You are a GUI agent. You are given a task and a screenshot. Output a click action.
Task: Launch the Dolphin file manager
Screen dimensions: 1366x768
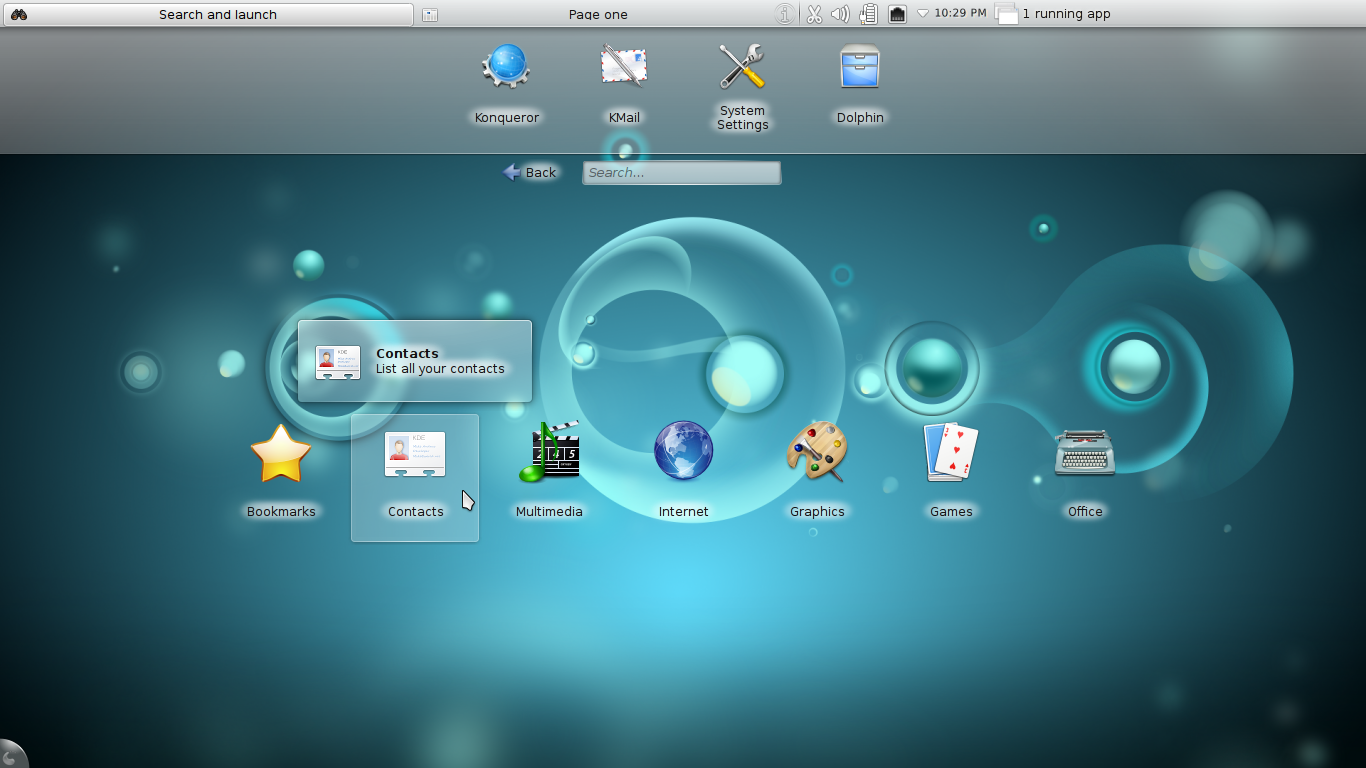[860, 66]
